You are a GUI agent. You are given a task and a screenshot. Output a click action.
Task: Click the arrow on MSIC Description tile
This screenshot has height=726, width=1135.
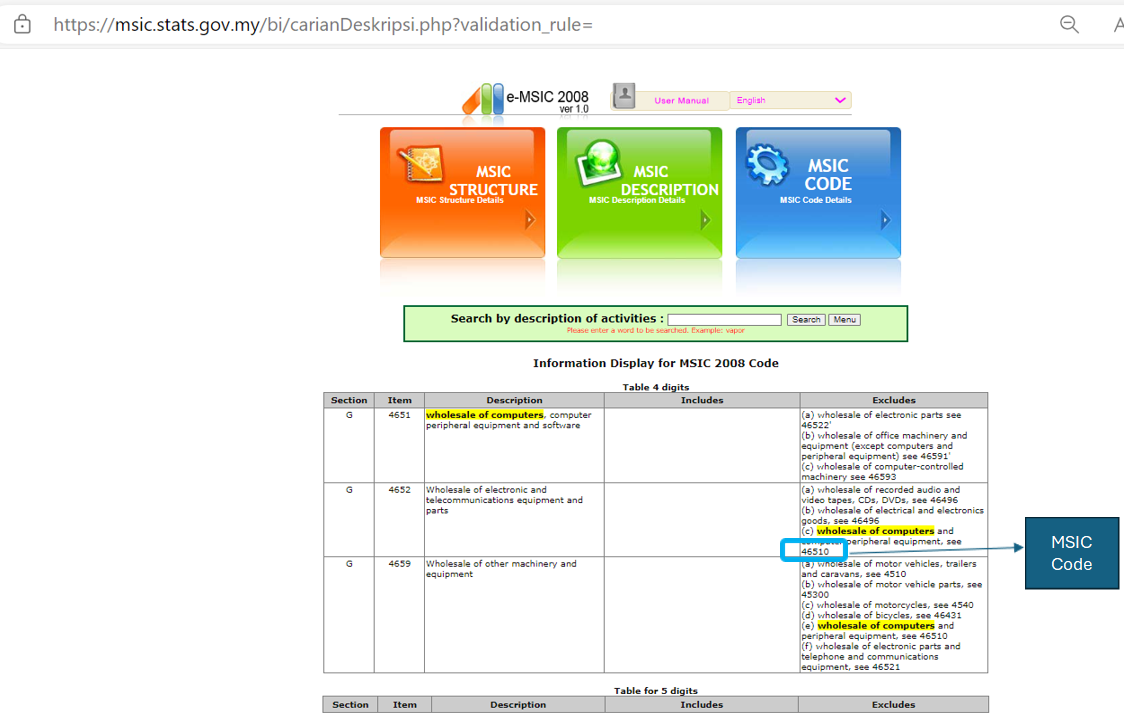(x=706, y=220)
